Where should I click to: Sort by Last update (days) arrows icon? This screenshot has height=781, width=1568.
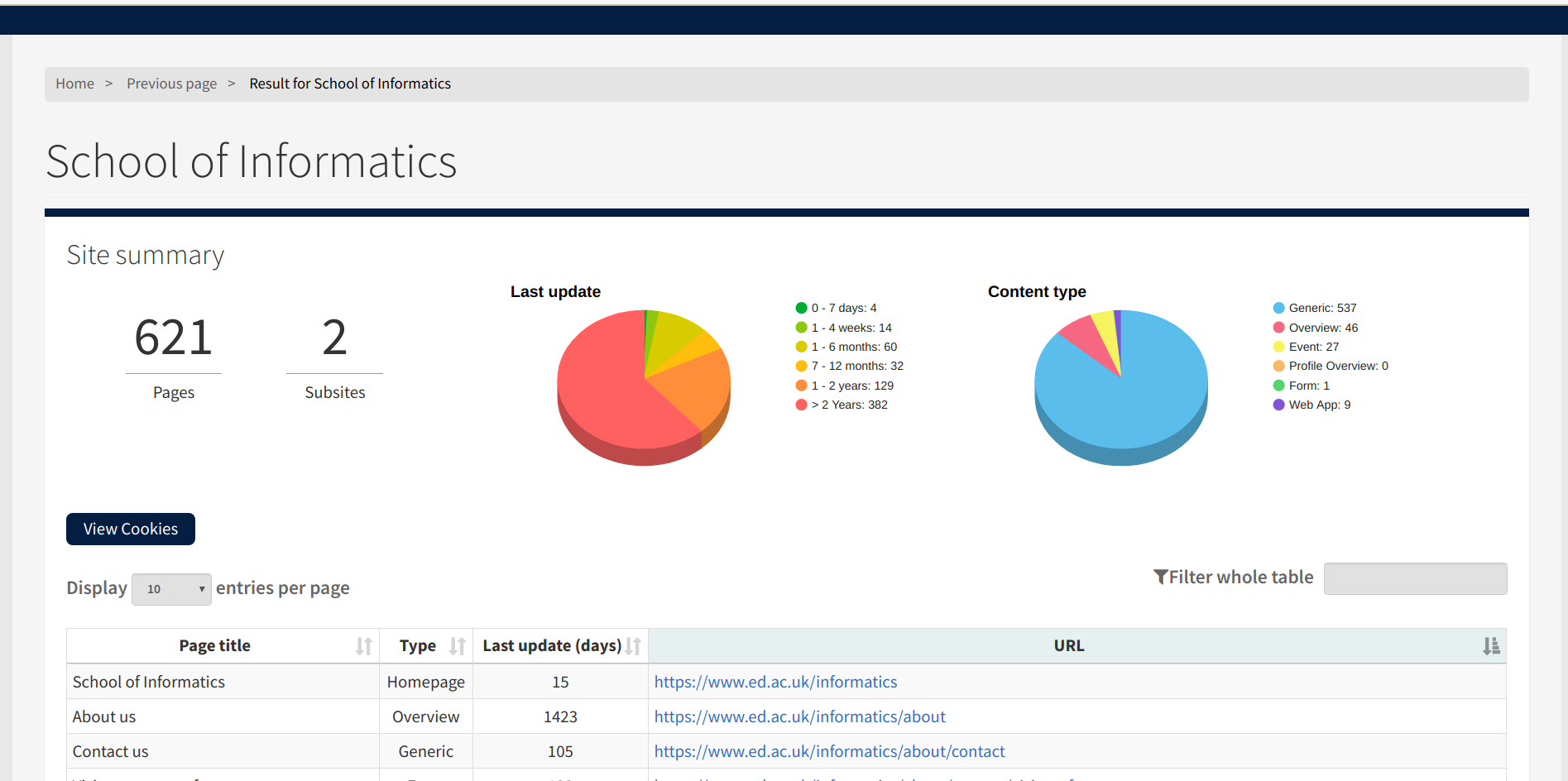(633, 646)
